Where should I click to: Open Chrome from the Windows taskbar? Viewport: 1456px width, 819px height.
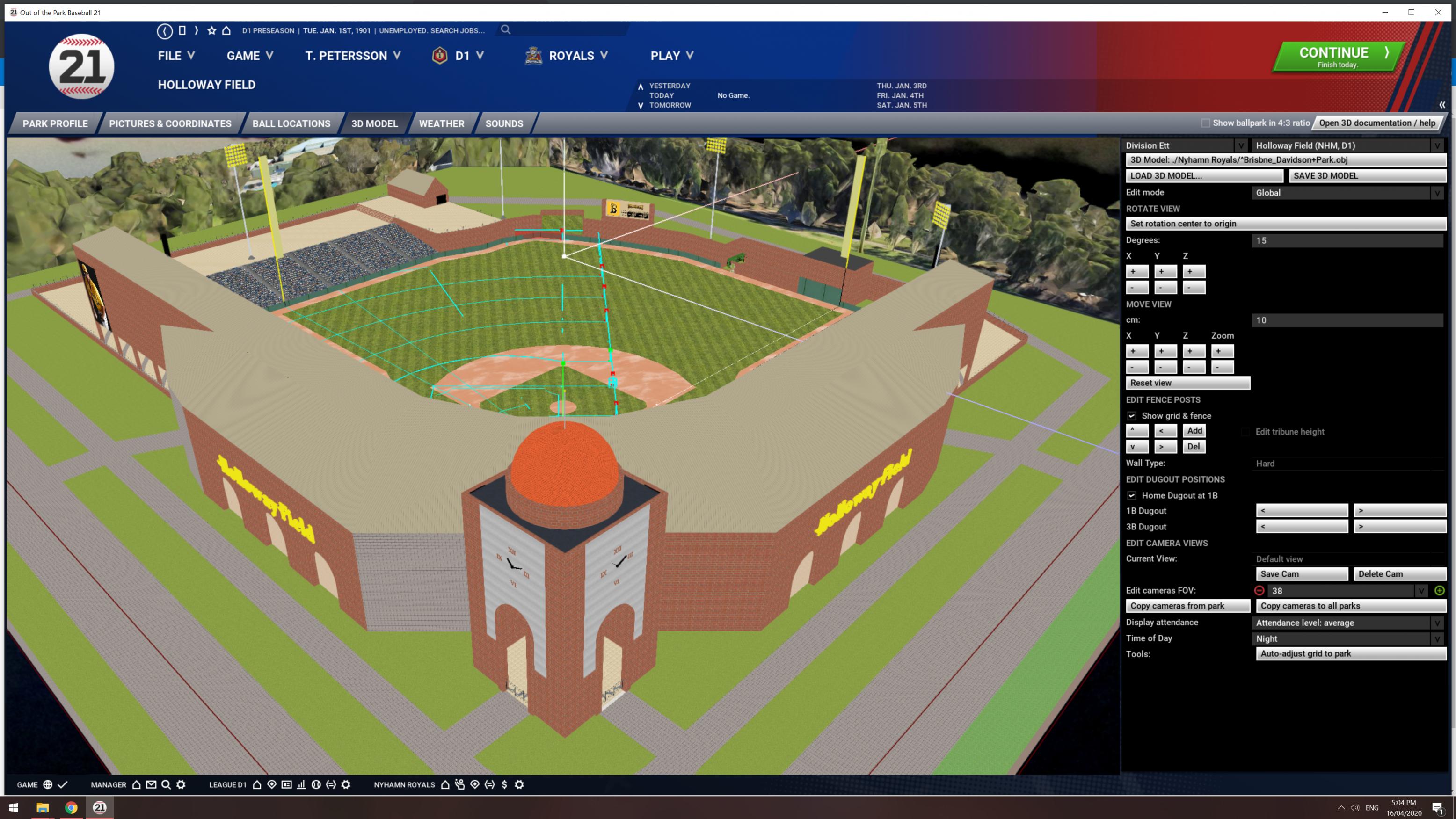71,807
